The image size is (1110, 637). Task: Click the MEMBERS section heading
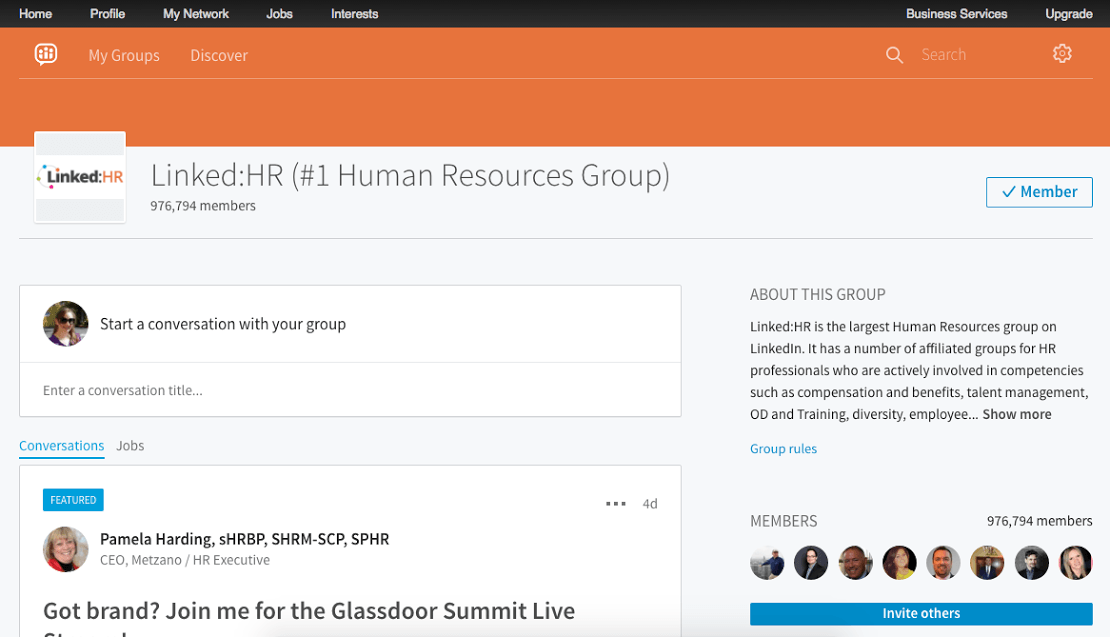(x=784, y=521)
